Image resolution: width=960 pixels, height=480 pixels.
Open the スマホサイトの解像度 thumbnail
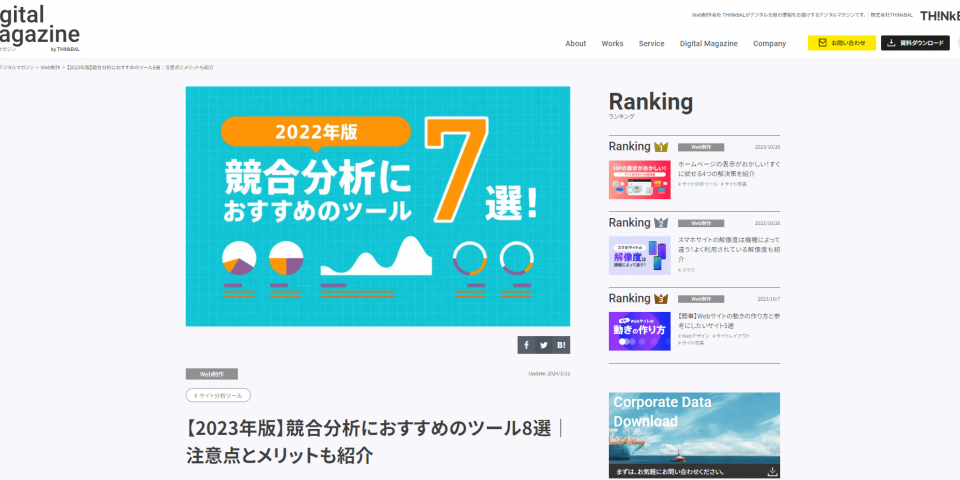640,255
